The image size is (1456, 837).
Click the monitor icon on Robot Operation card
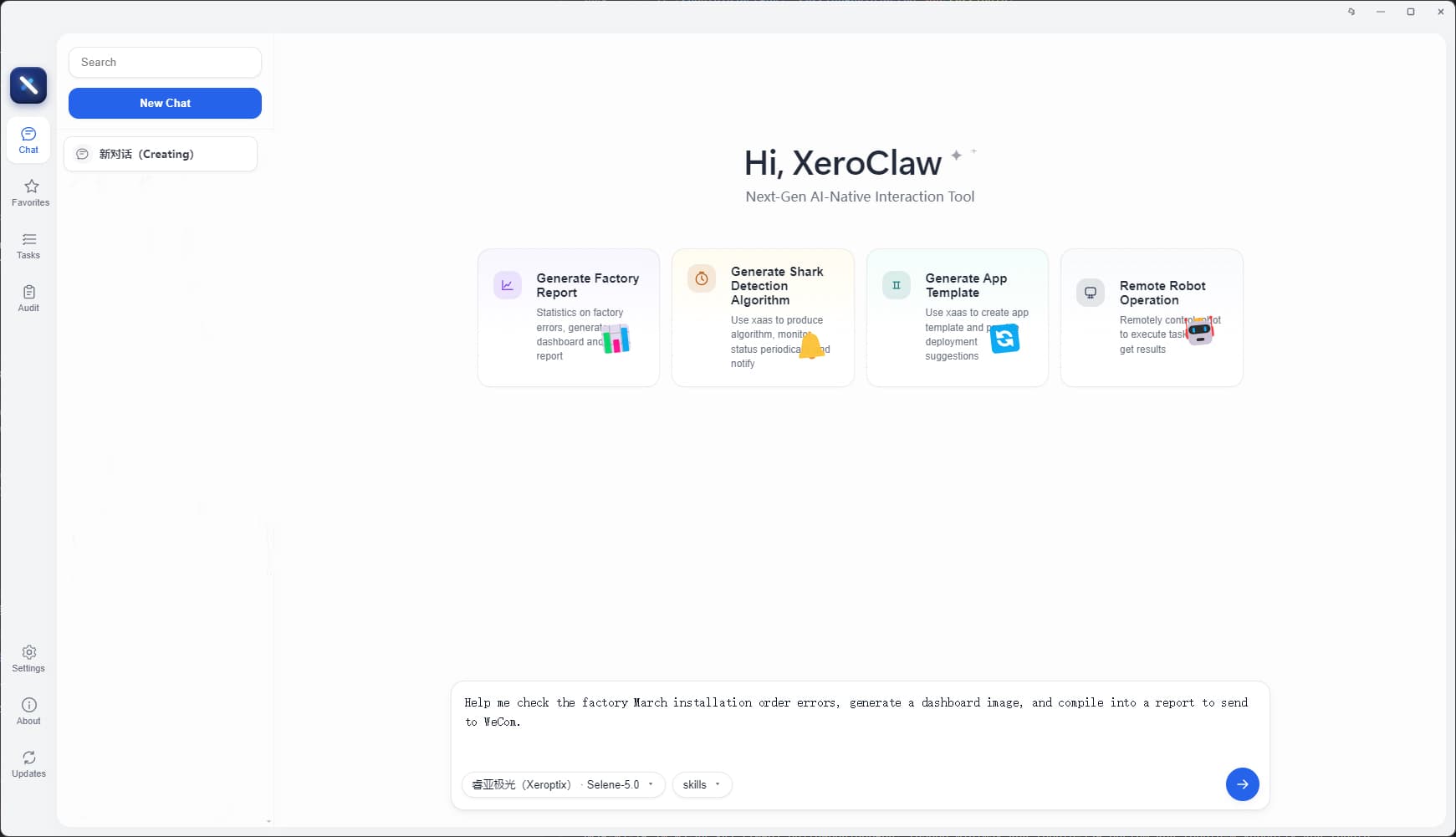(1091, 293)
